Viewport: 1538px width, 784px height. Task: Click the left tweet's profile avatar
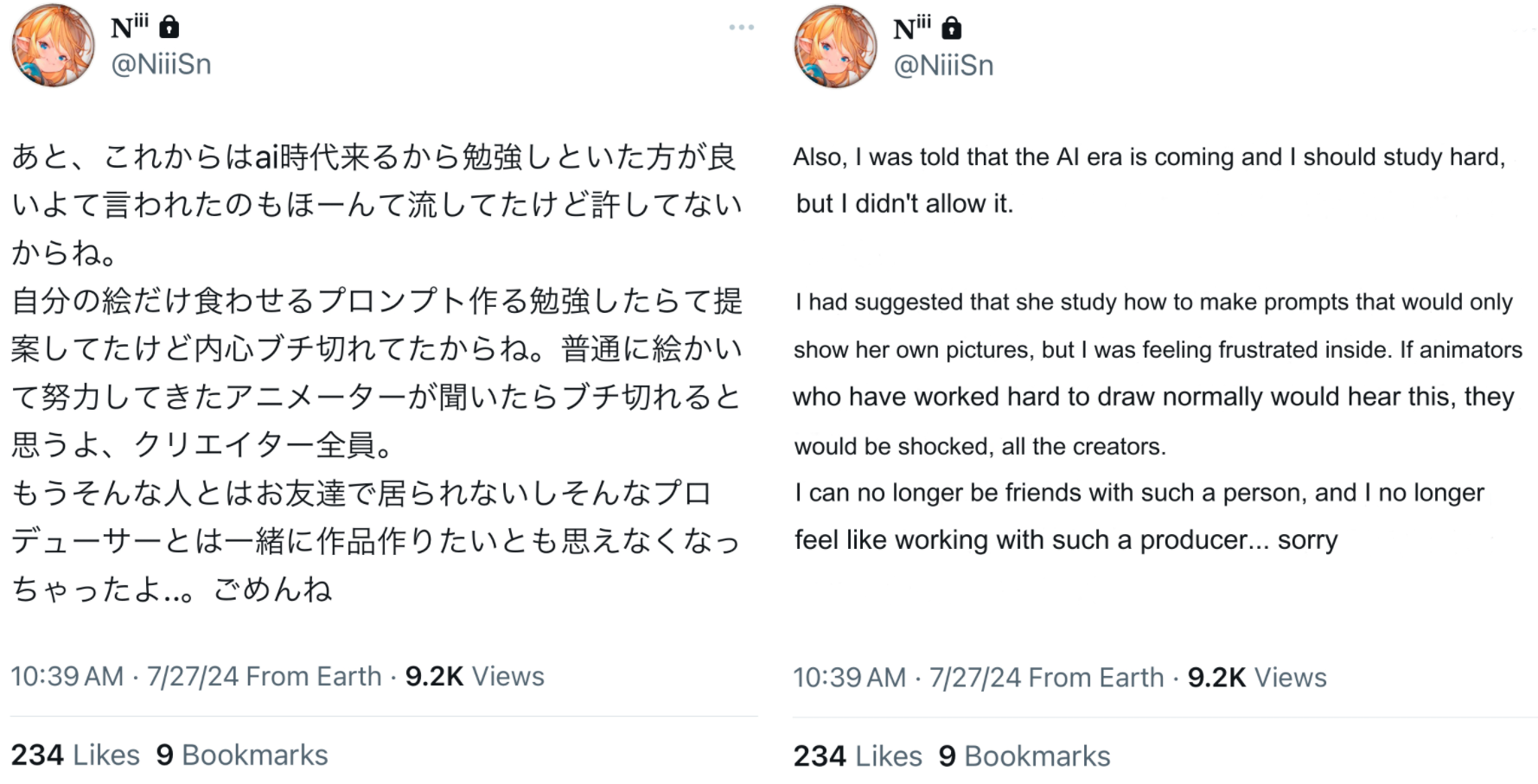click(x=53, y=46)
